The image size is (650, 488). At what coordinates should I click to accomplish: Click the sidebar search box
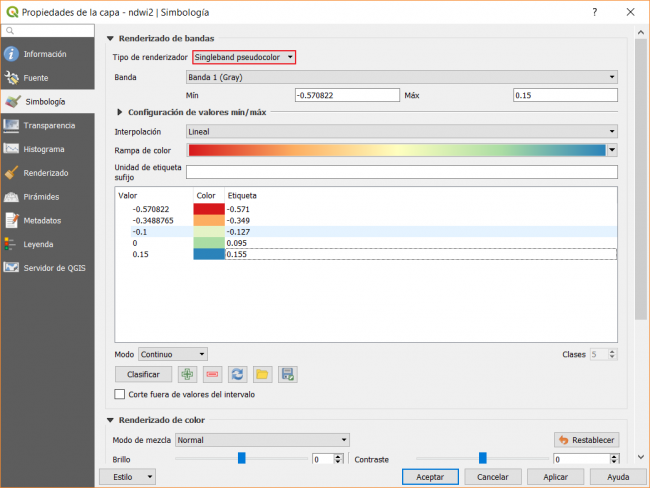tap(48, 31)
